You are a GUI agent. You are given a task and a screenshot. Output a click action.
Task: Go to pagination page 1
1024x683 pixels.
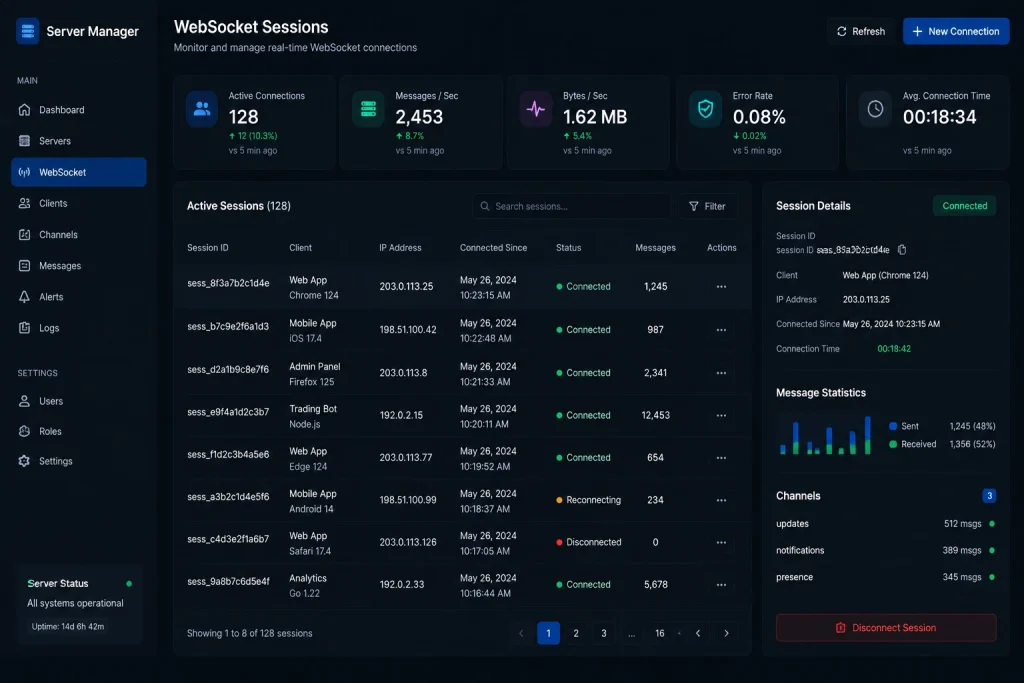(548, 633)
